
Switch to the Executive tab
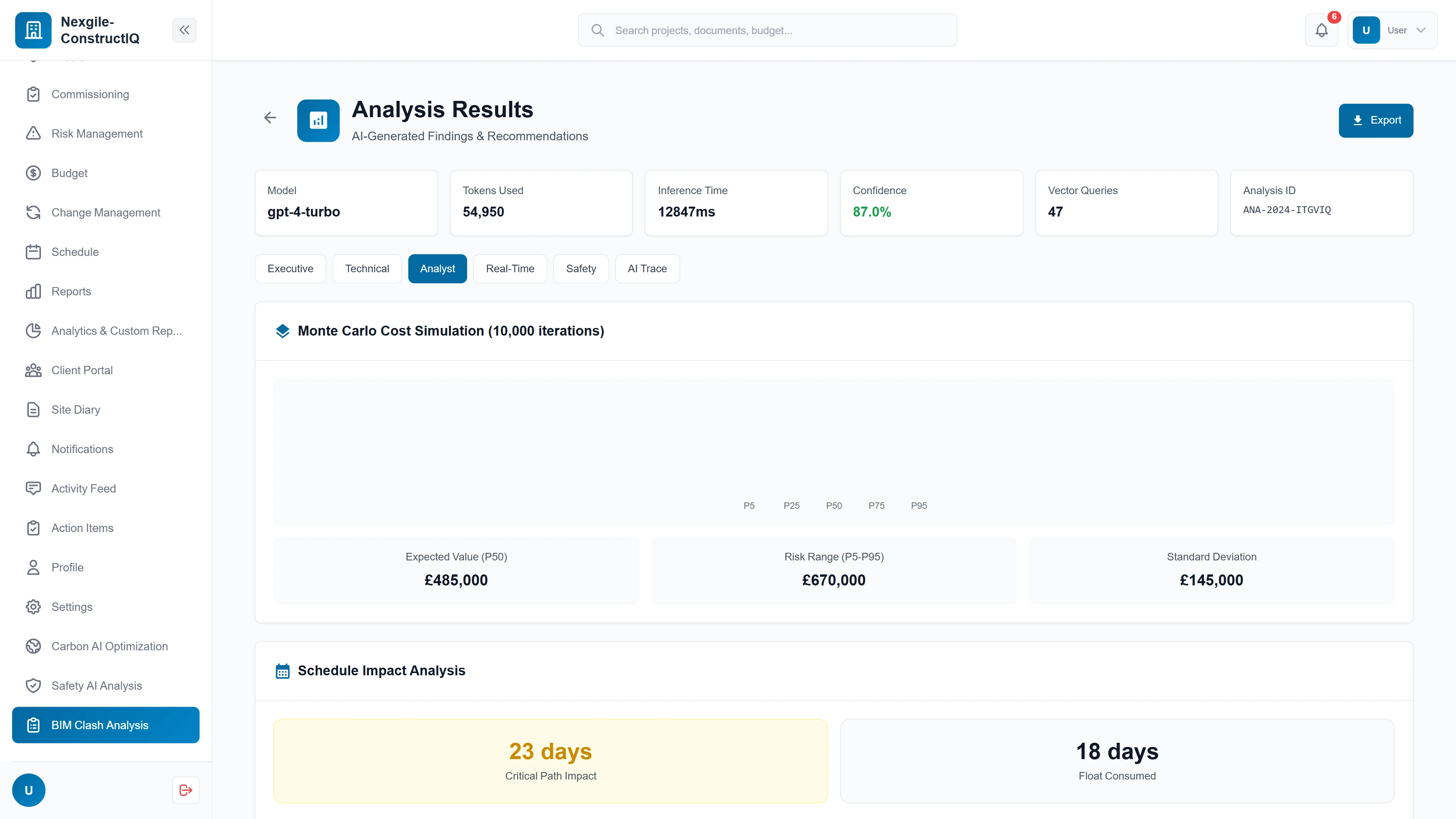[290, 268]
